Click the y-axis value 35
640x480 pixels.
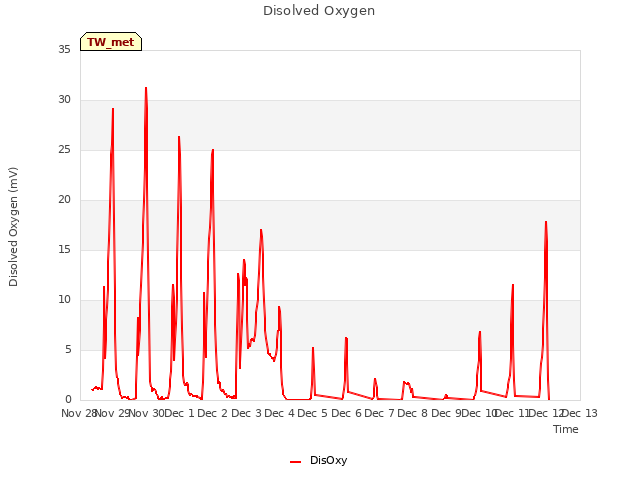(64, 49)
